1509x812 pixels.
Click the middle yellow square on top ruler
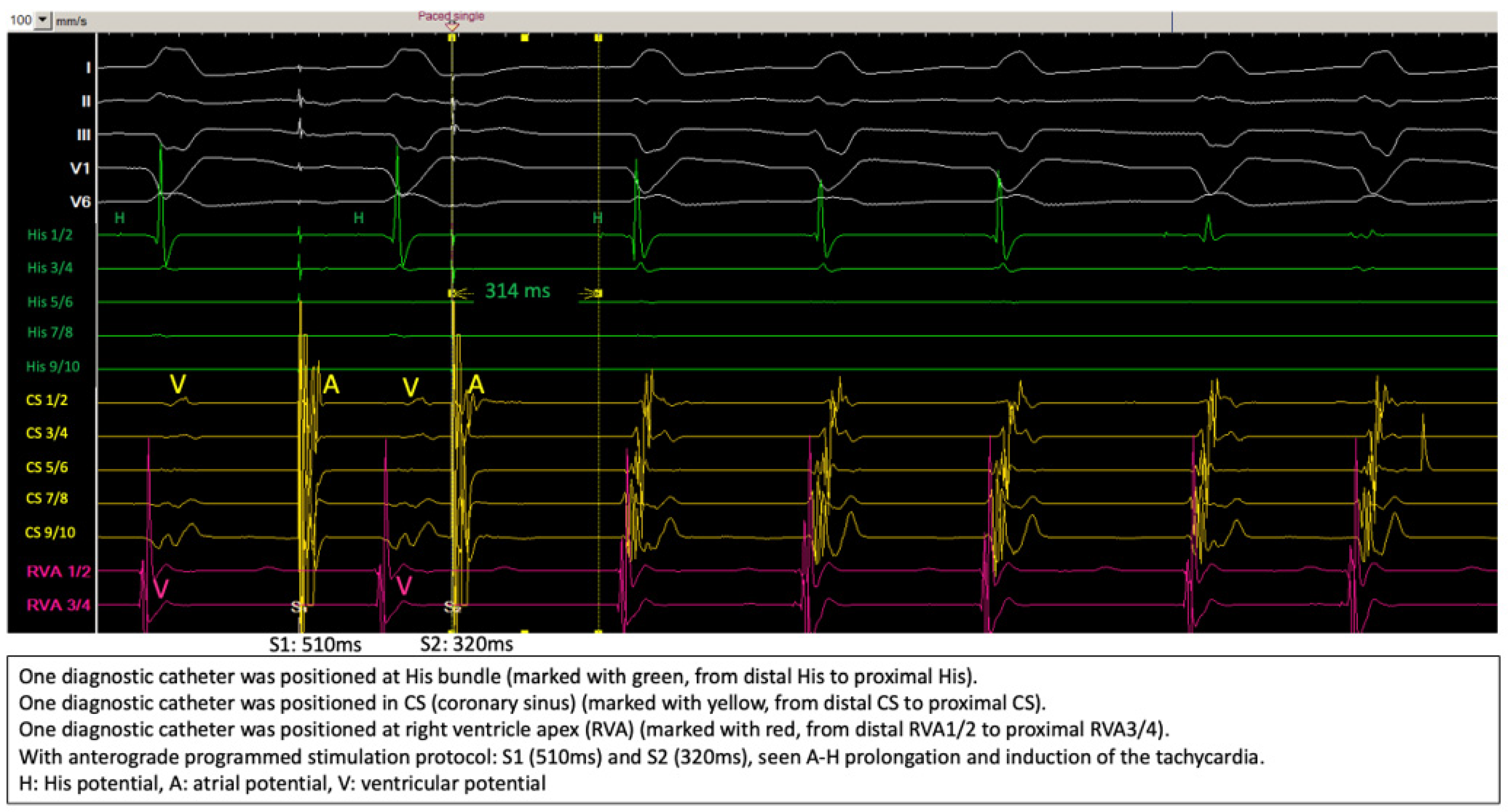525,38
